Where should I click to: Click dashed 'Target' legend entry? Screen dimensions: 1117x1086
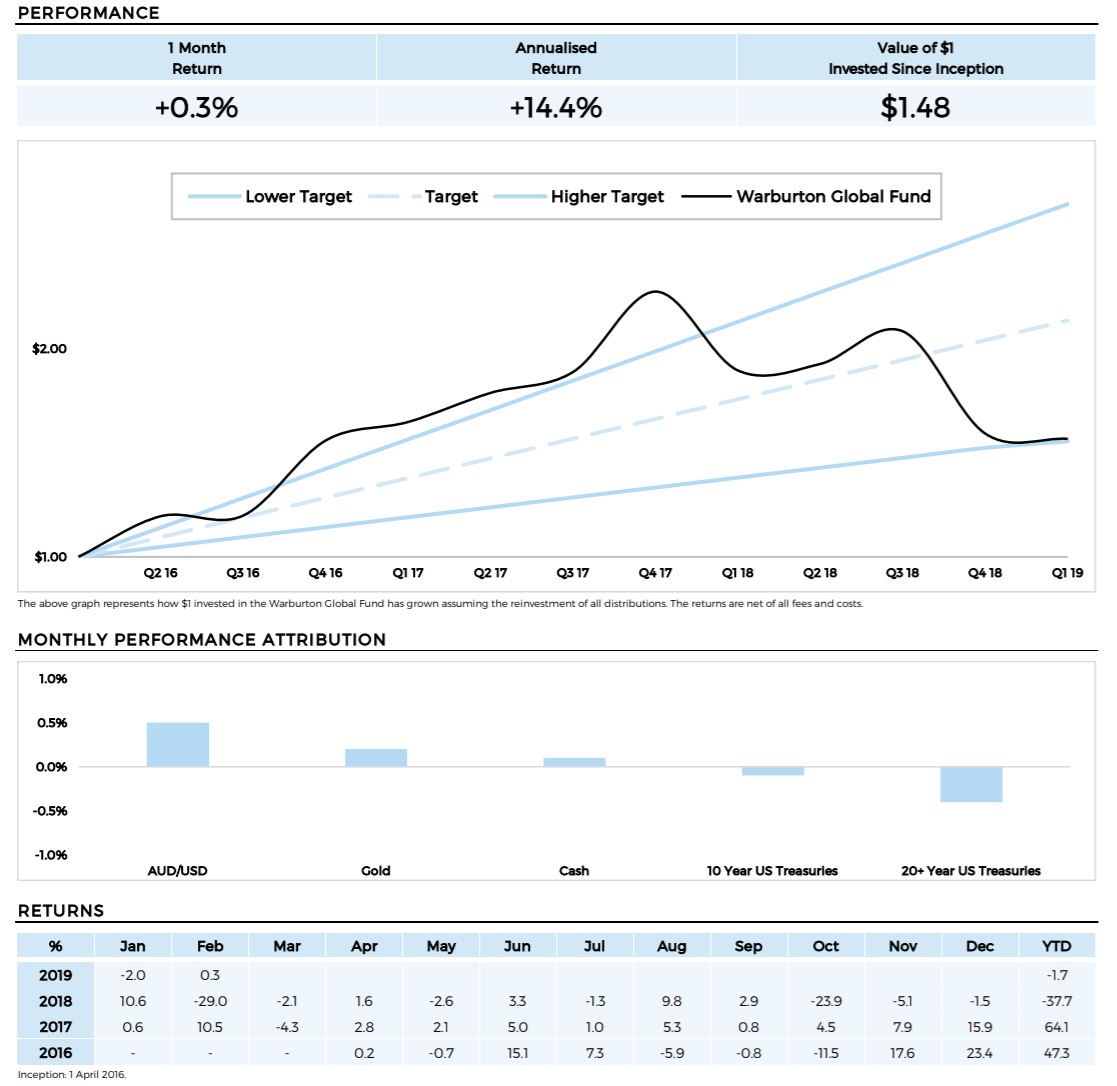pyautogui.click(x=423, y=197)
